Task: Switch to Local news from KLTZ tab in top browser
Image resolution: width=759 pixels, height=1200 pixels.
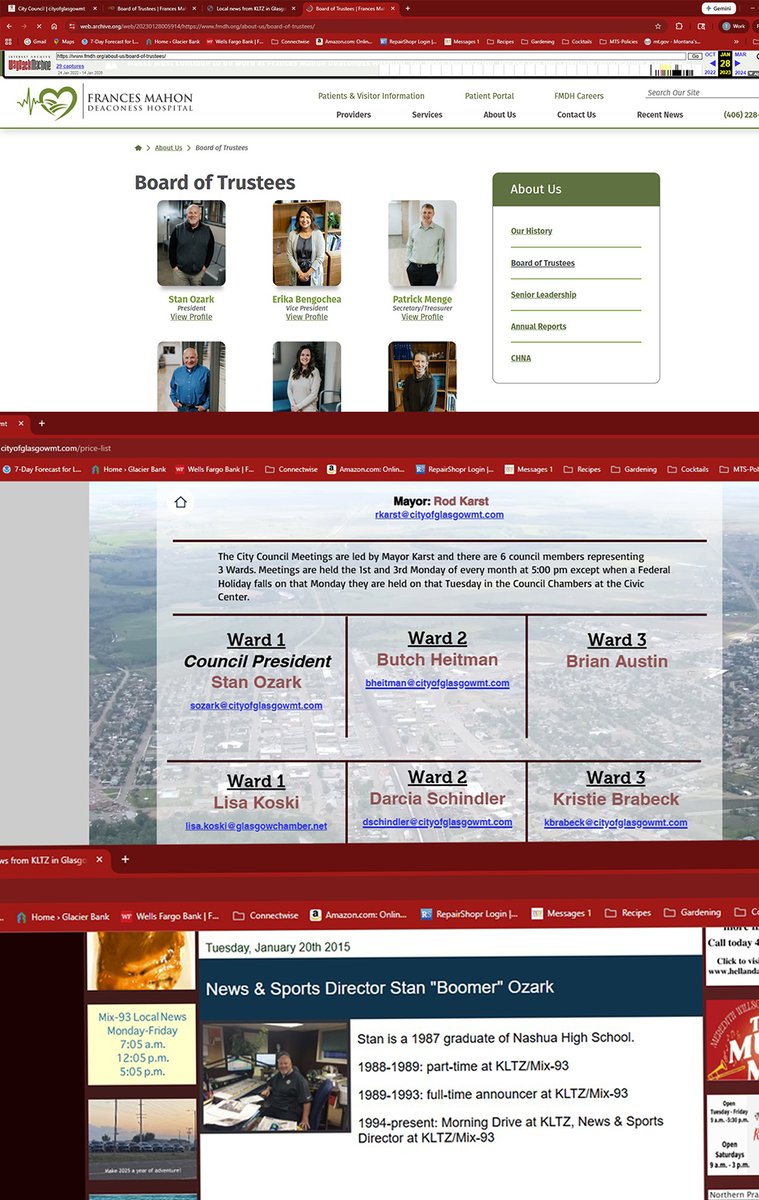Action: (x=250, y=8)
